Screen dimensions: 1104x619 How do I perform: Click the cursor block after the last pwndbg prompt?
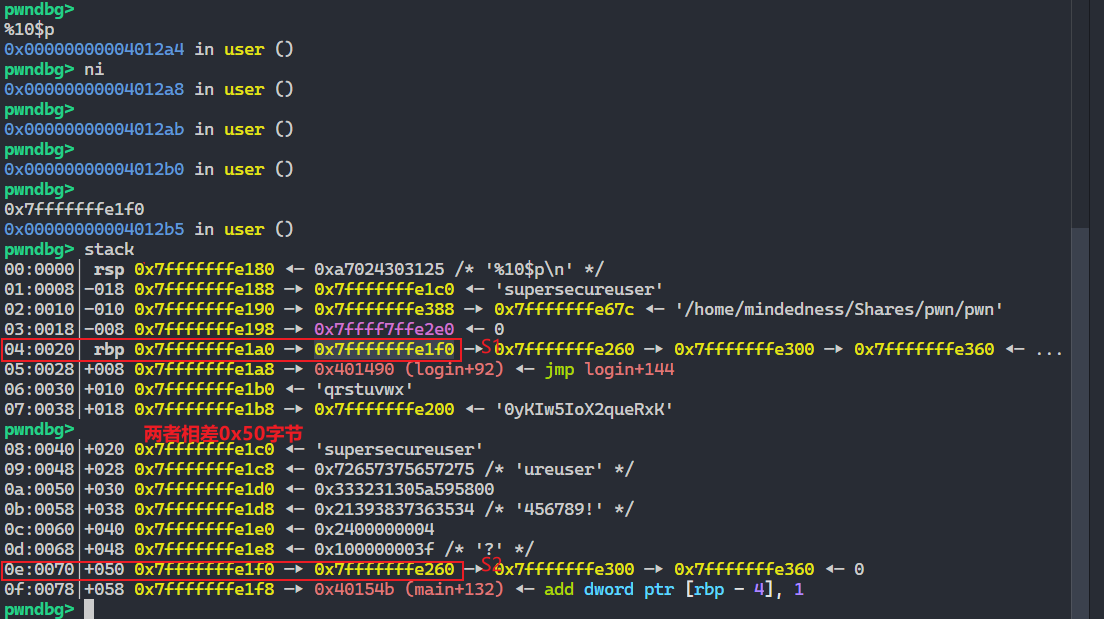point(87,609)
